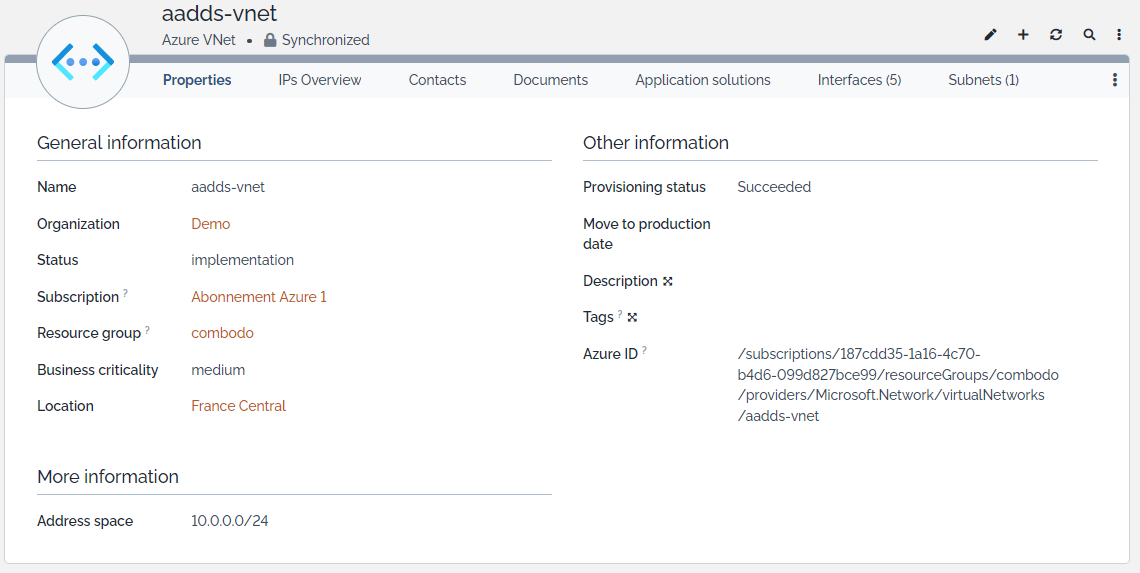
Task: Click Subscription help tooltip mark
Action: (x=125, y=294)
